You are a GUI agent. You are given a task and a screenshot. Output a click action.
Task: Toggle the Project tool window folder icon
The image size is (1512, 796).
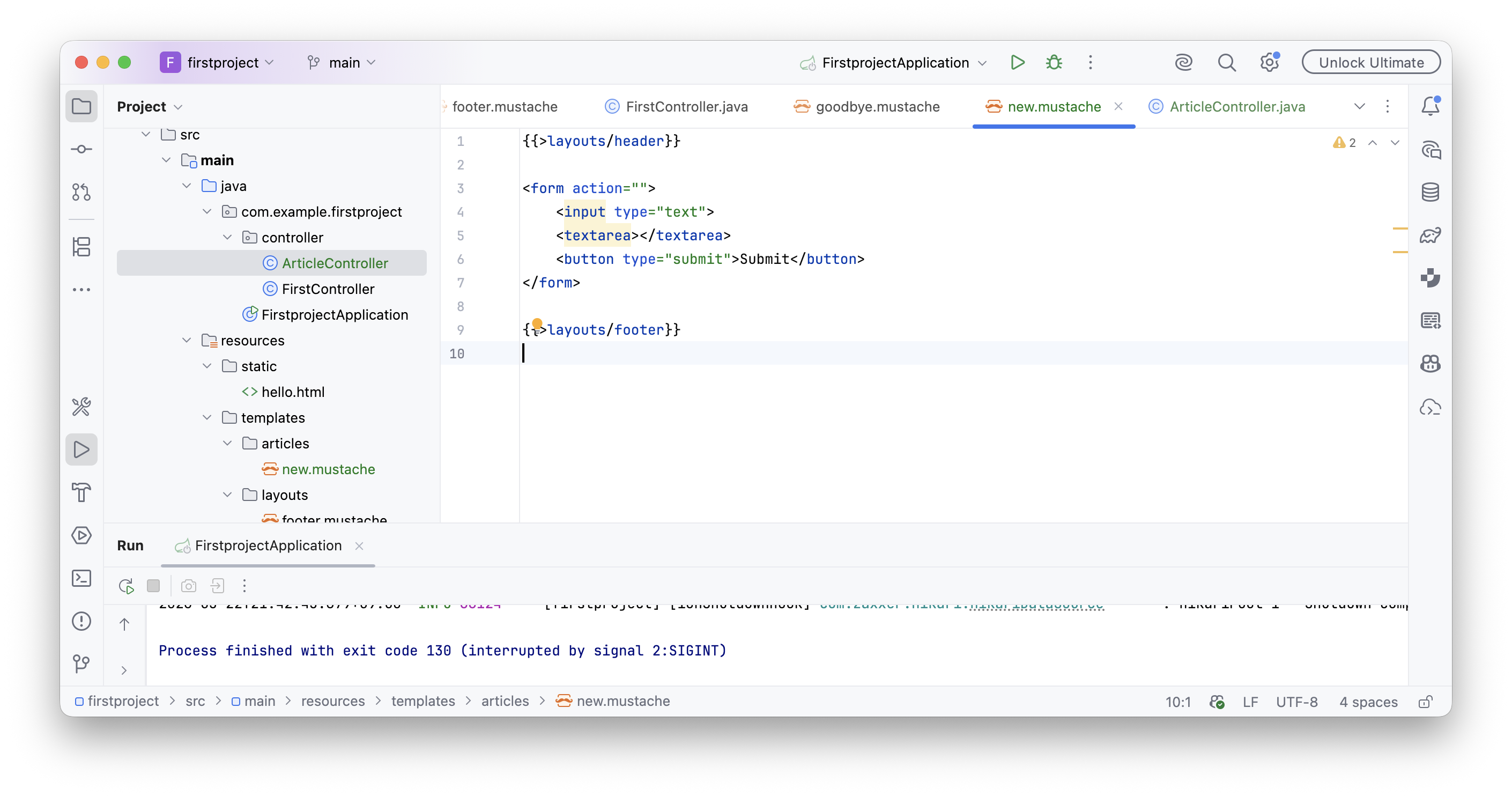point(81,106)
